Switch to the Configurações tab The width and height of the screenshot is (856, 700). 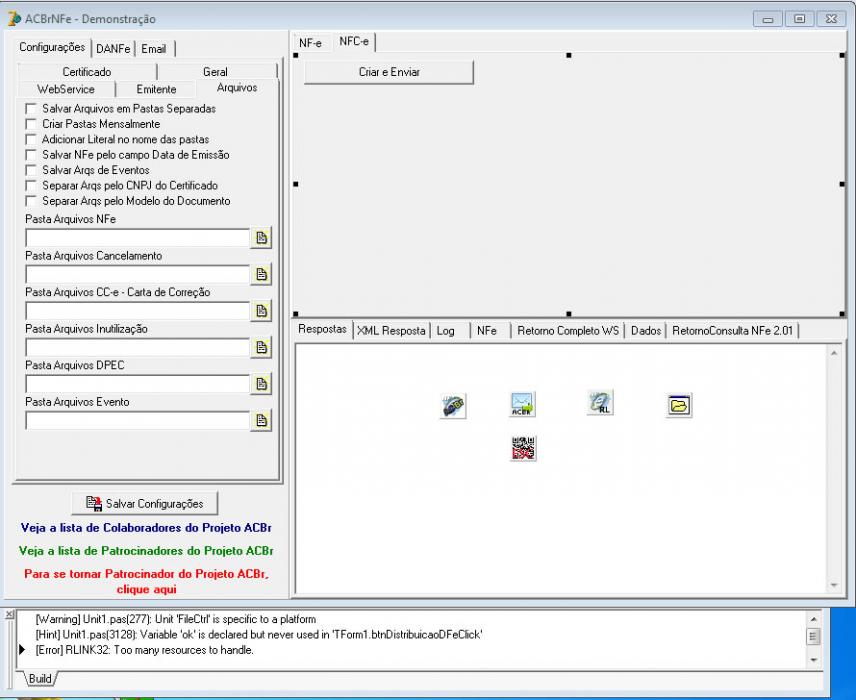52,47
